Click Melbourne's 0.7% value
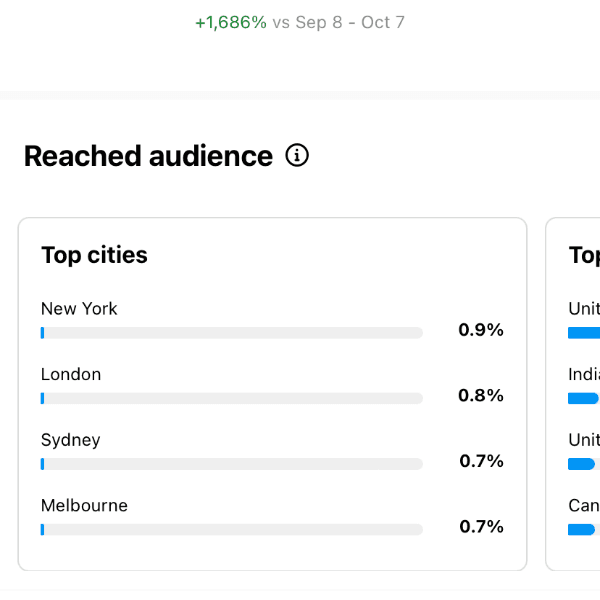Image resolution: width=600 pixels, height=600 pixels. [x=481, y=527]
